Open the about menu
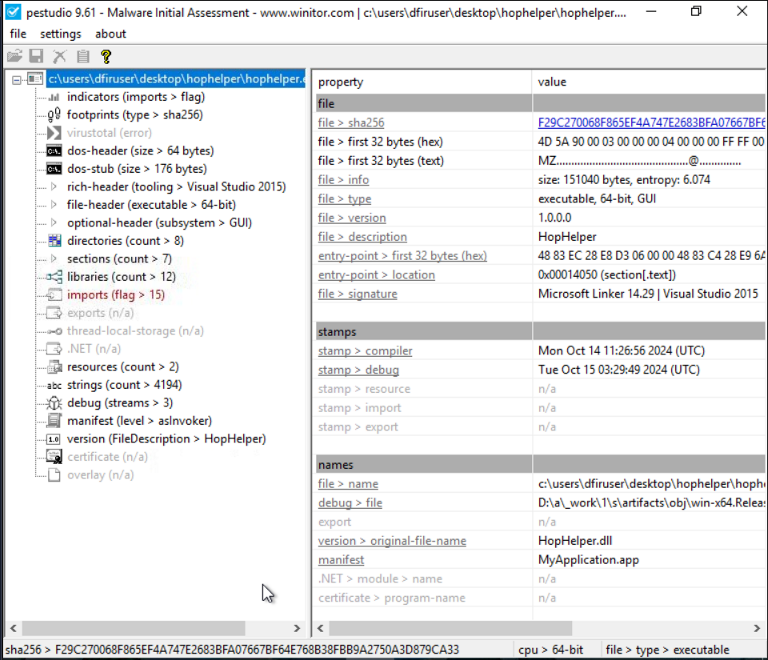768x660 pixels. coord(111,34)
